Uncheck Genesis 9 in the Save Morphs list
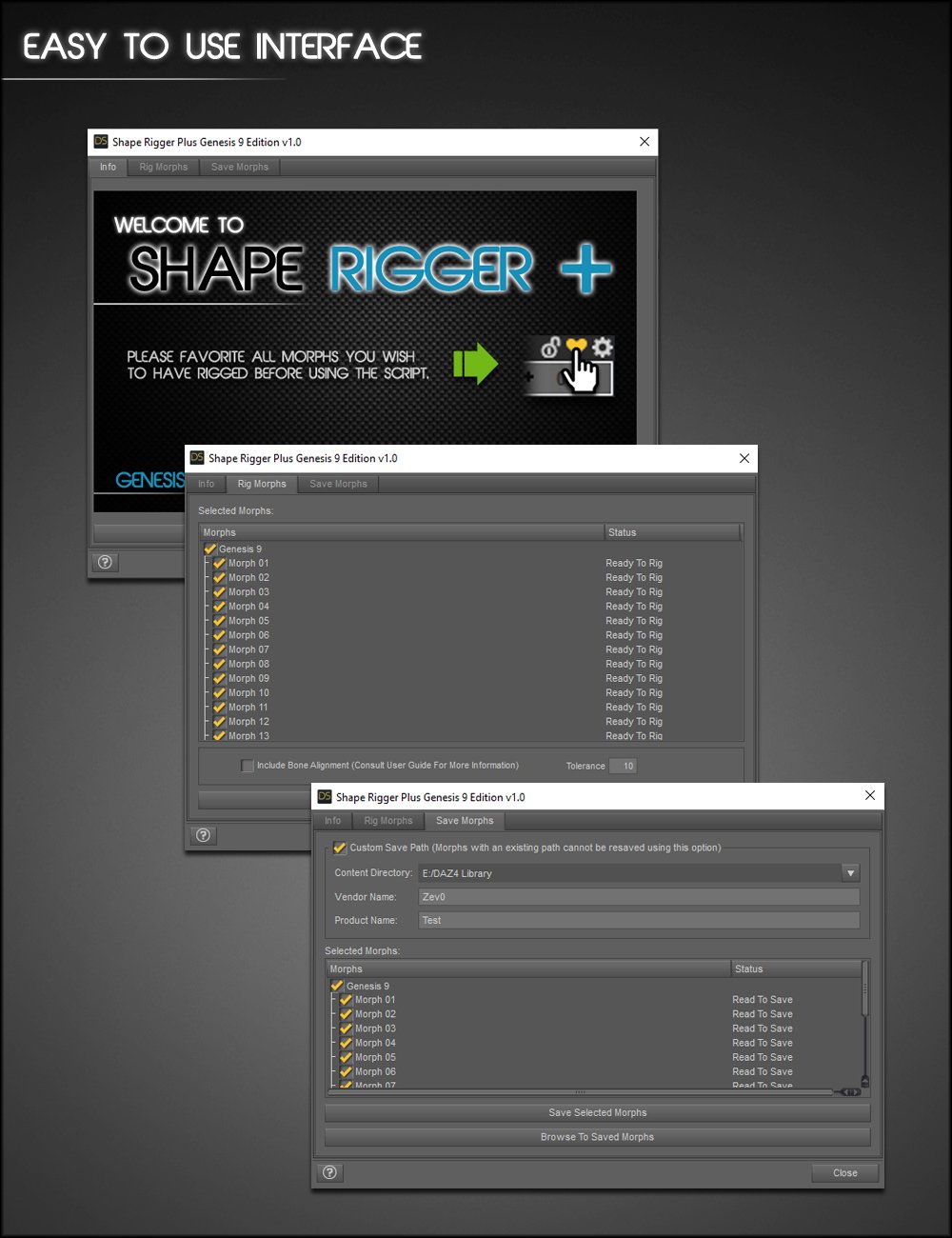The image size is (952, 1238). tap(339, 986)
